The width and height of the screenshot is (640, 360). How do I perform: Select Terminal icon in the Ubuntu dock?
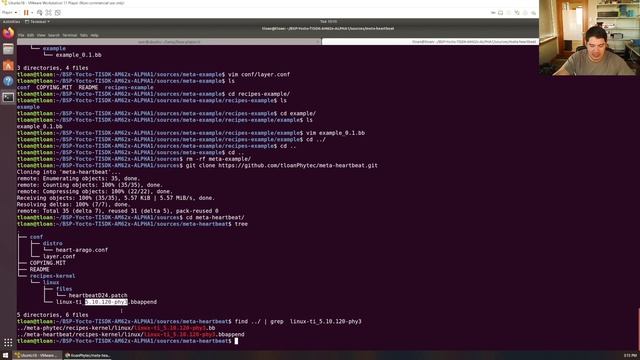coord(8,97)
